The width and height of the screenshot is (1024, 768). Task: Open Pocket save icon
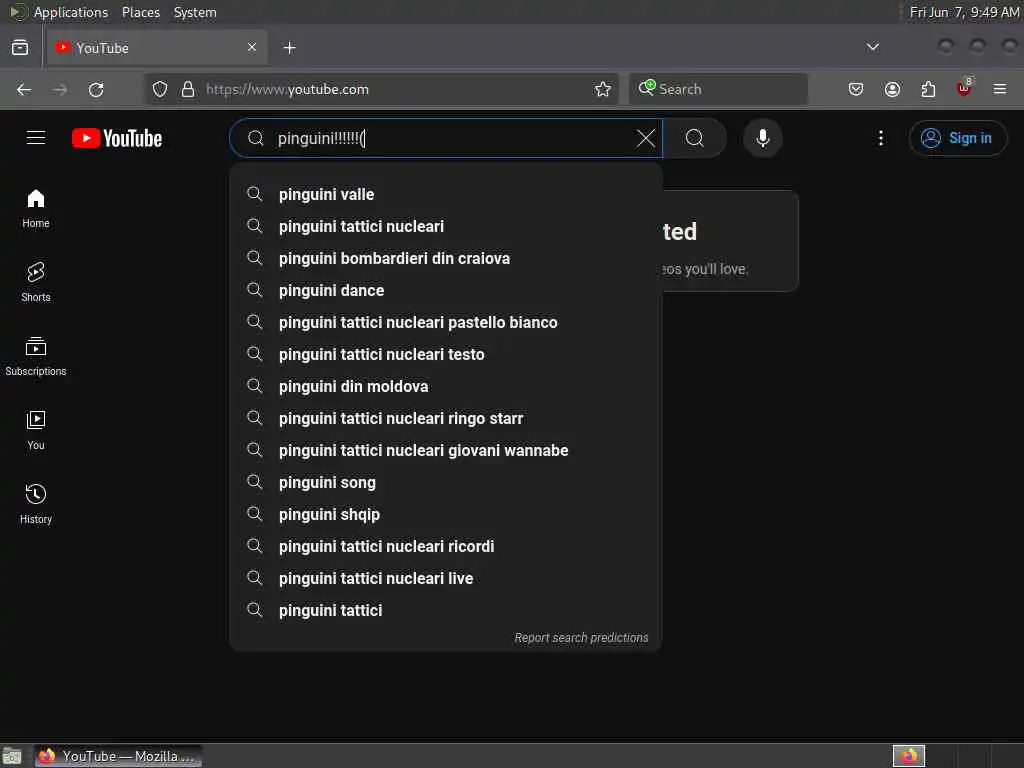point(856,89)
